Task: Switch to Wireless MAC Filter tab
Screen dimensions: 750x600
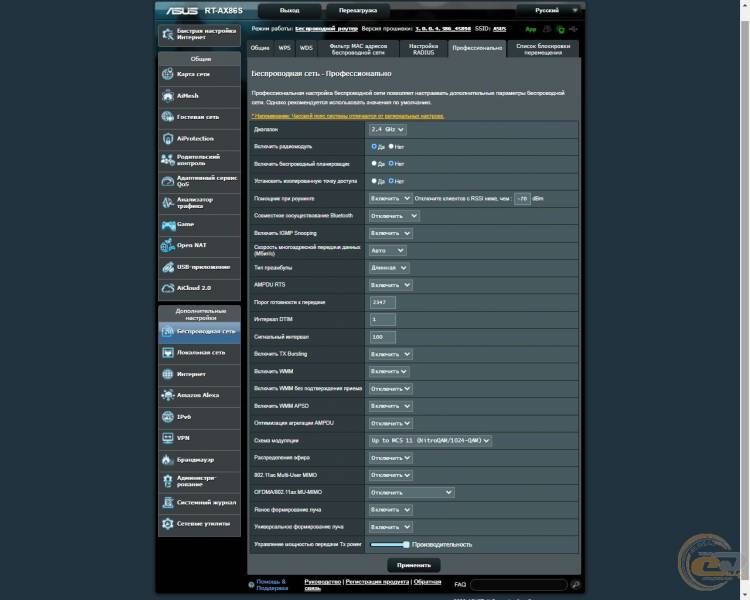Action: [x=358, y=49]
